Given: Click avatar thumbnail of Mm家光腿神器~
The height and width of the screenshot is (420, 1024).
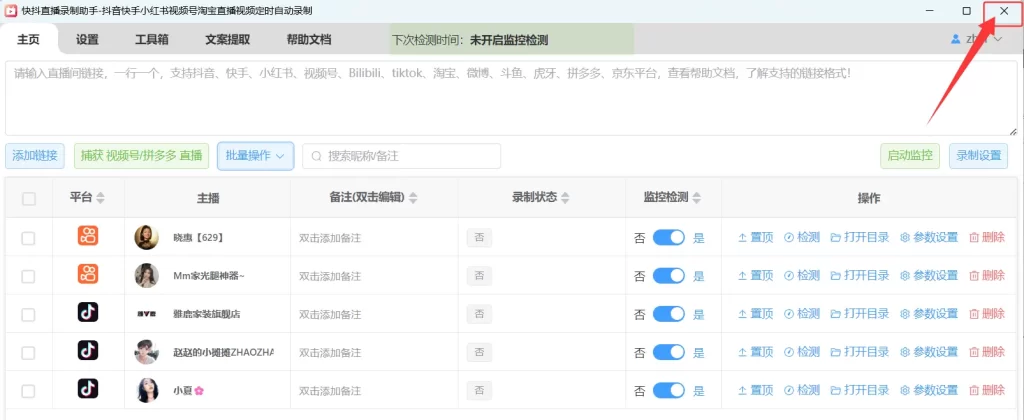Looking at the screenshot, I should [x=147, y=276].
